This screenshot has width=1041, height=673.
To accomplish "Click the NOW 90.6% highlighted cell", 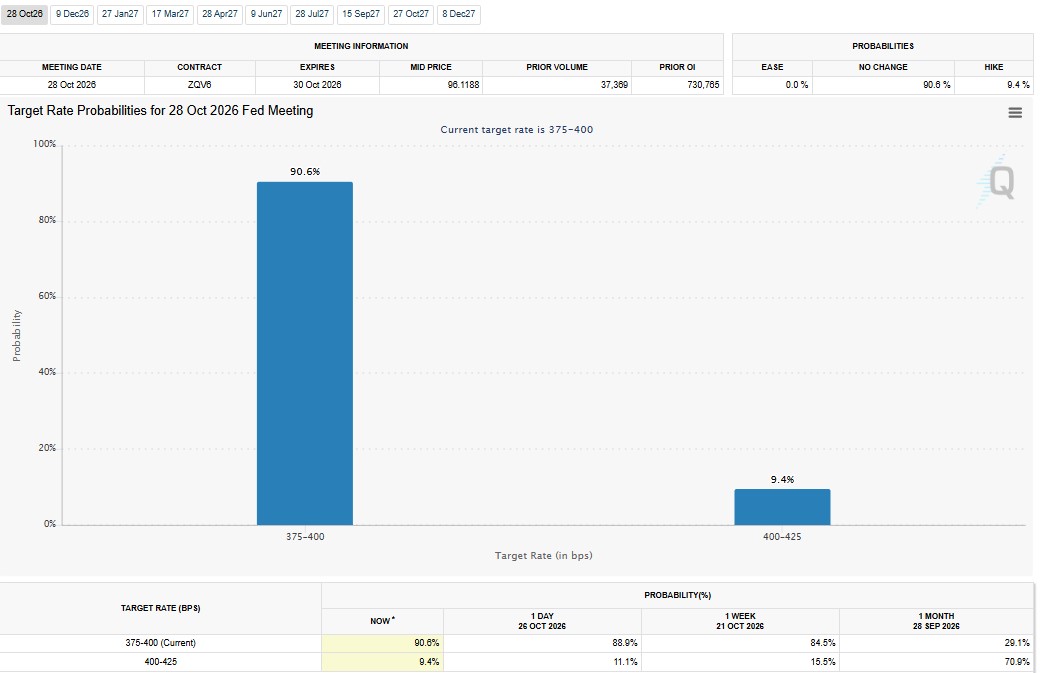I will pyautogui.click(x=382, y=642).
